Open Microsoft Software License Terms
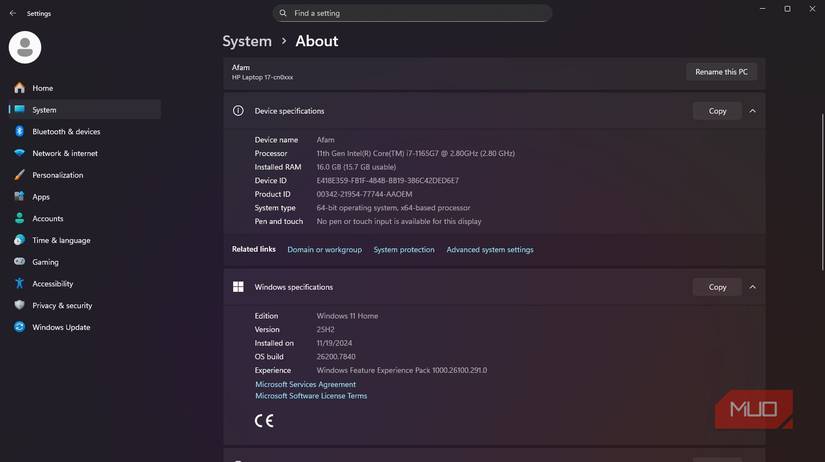The height and width of the screenshot is (462, 825). 311,396
